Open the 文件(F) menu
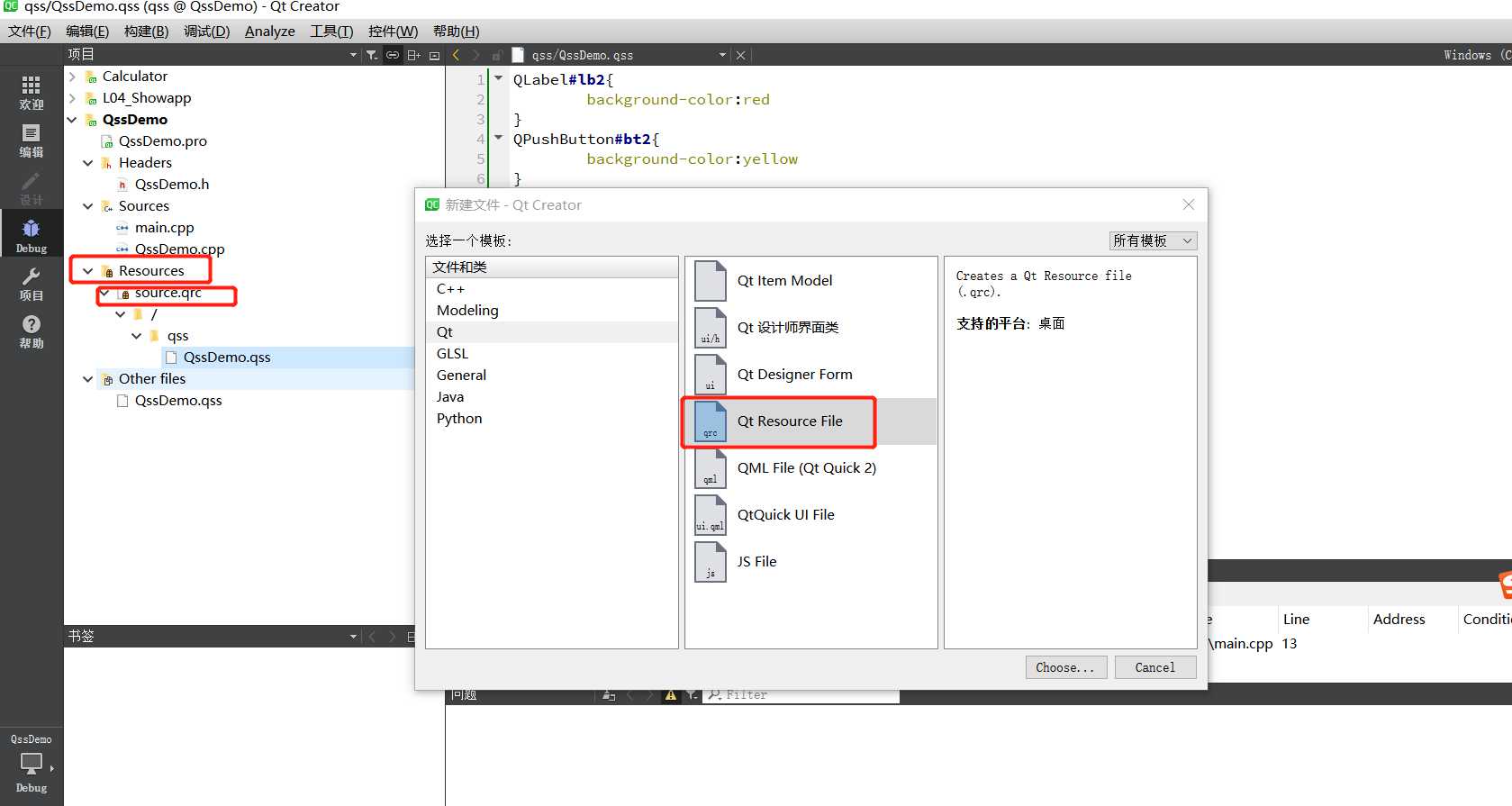This screenshot has width=1512, height=806. [x=30, y=31]
